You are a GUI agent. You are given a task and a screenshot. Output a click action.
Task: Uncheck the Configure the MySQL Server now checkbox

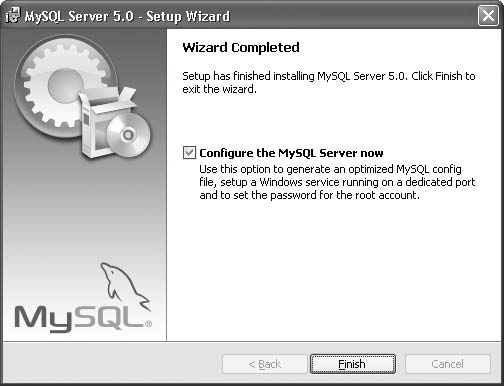[189, 153]
